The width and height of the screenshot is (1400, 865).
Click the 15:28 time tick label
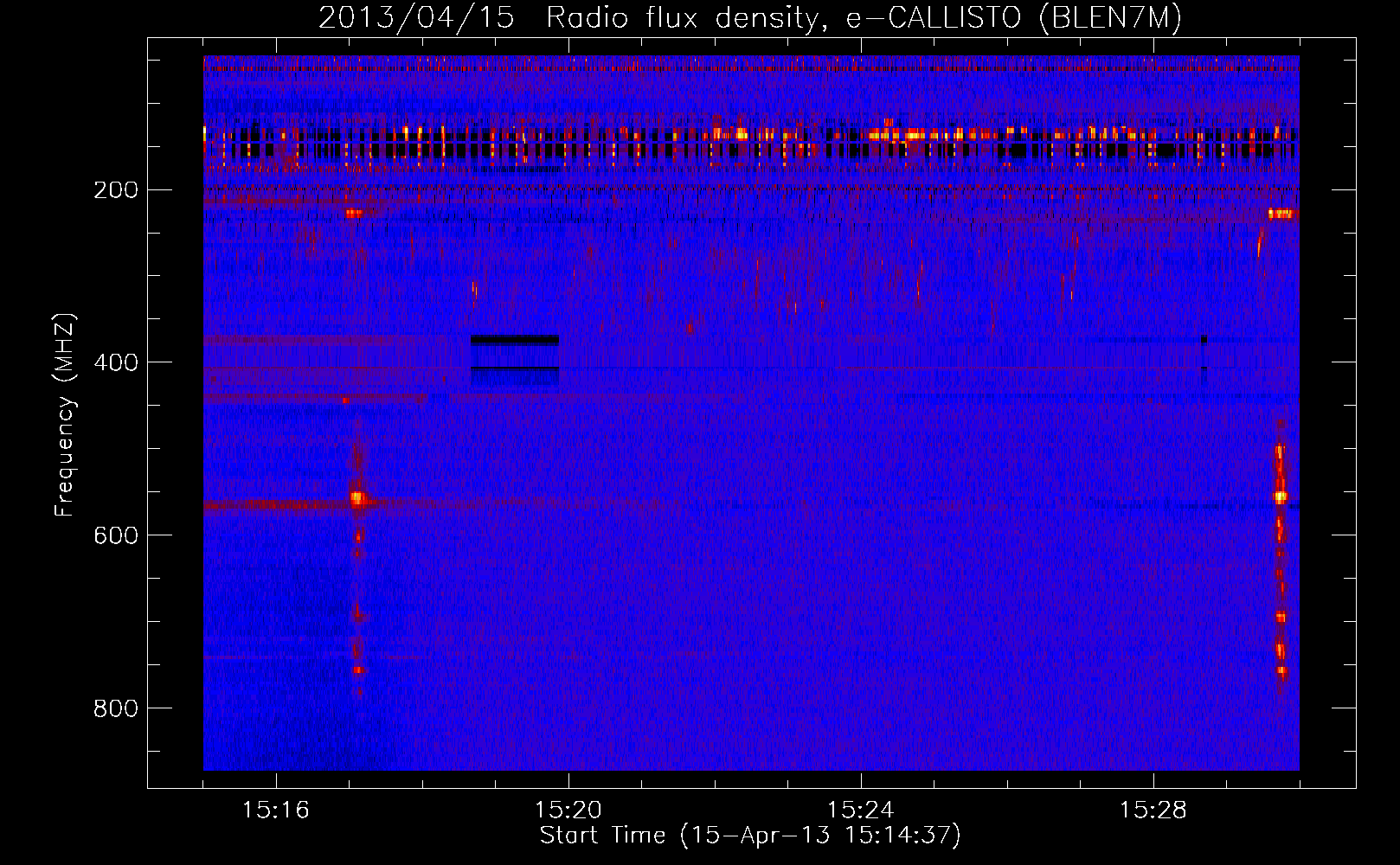(1153, 810)
